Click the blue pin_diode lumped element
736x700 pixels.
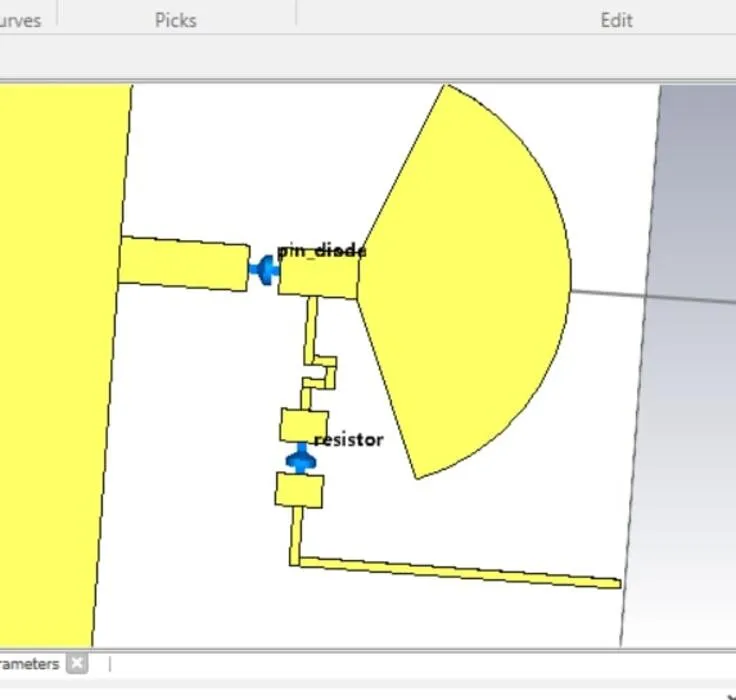tap(265, 270)
